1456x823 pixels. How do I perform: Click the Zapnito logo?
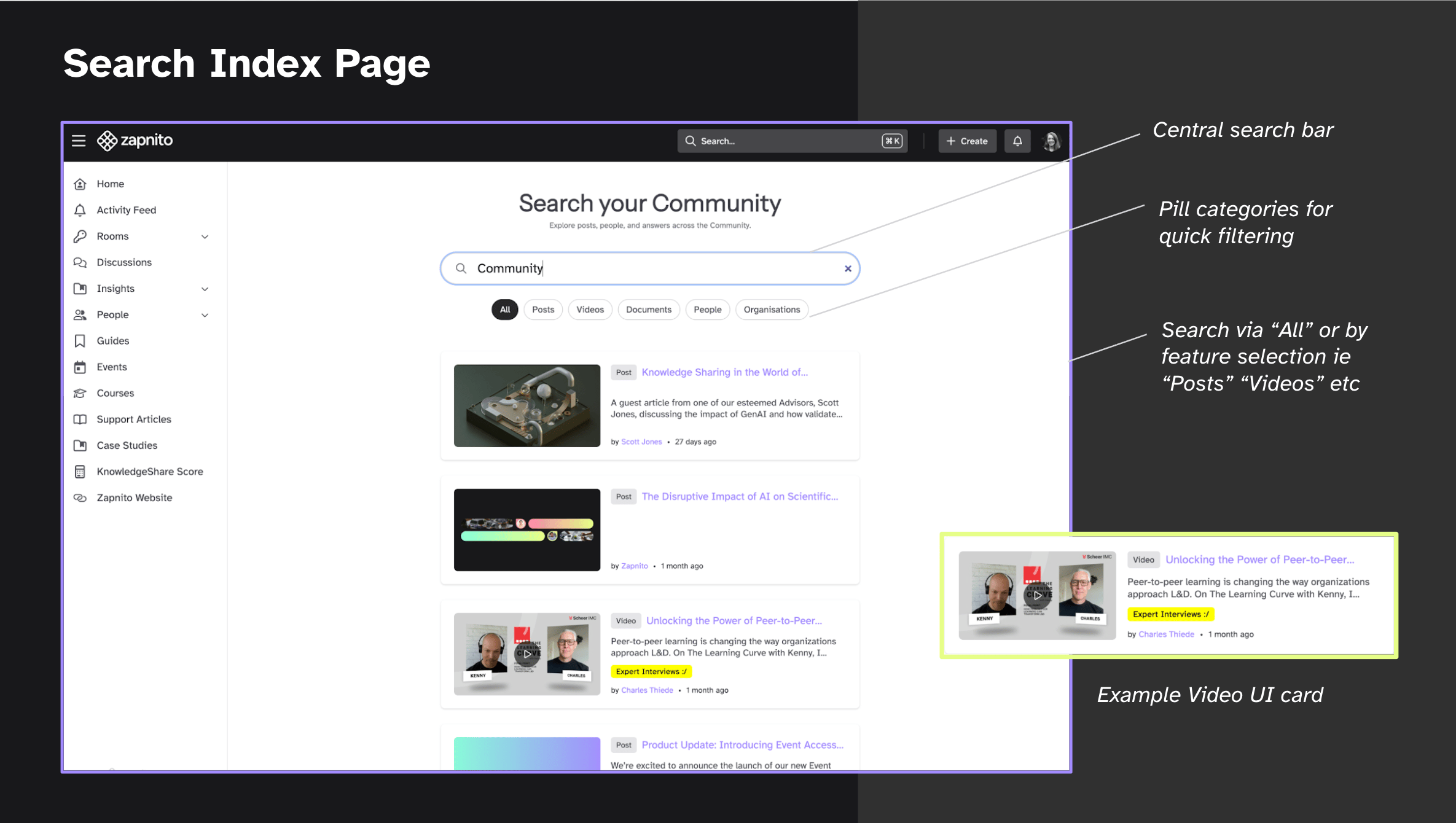click(x=135, y=141)
